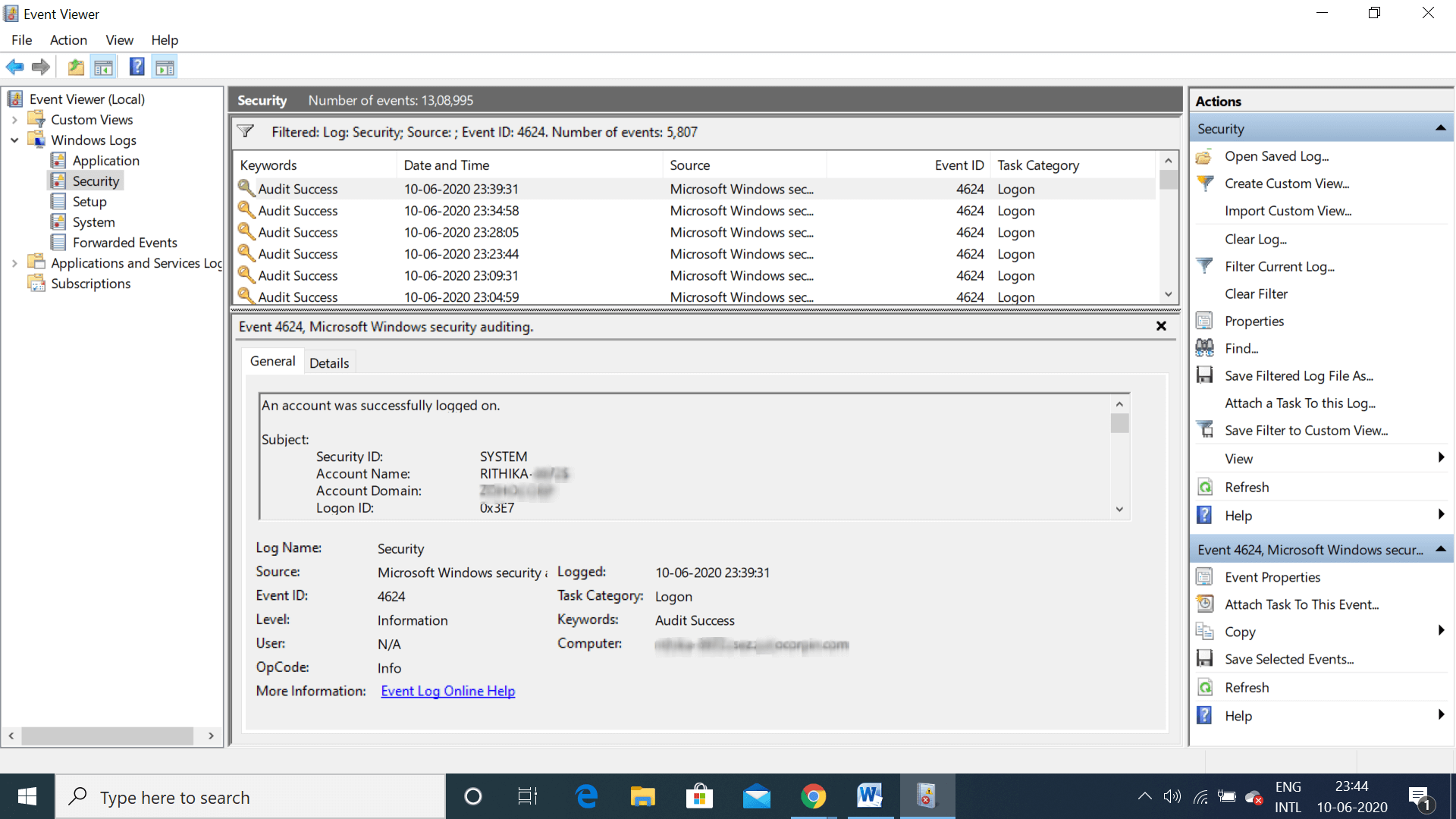Switch to the Details tab

point(329,362)
